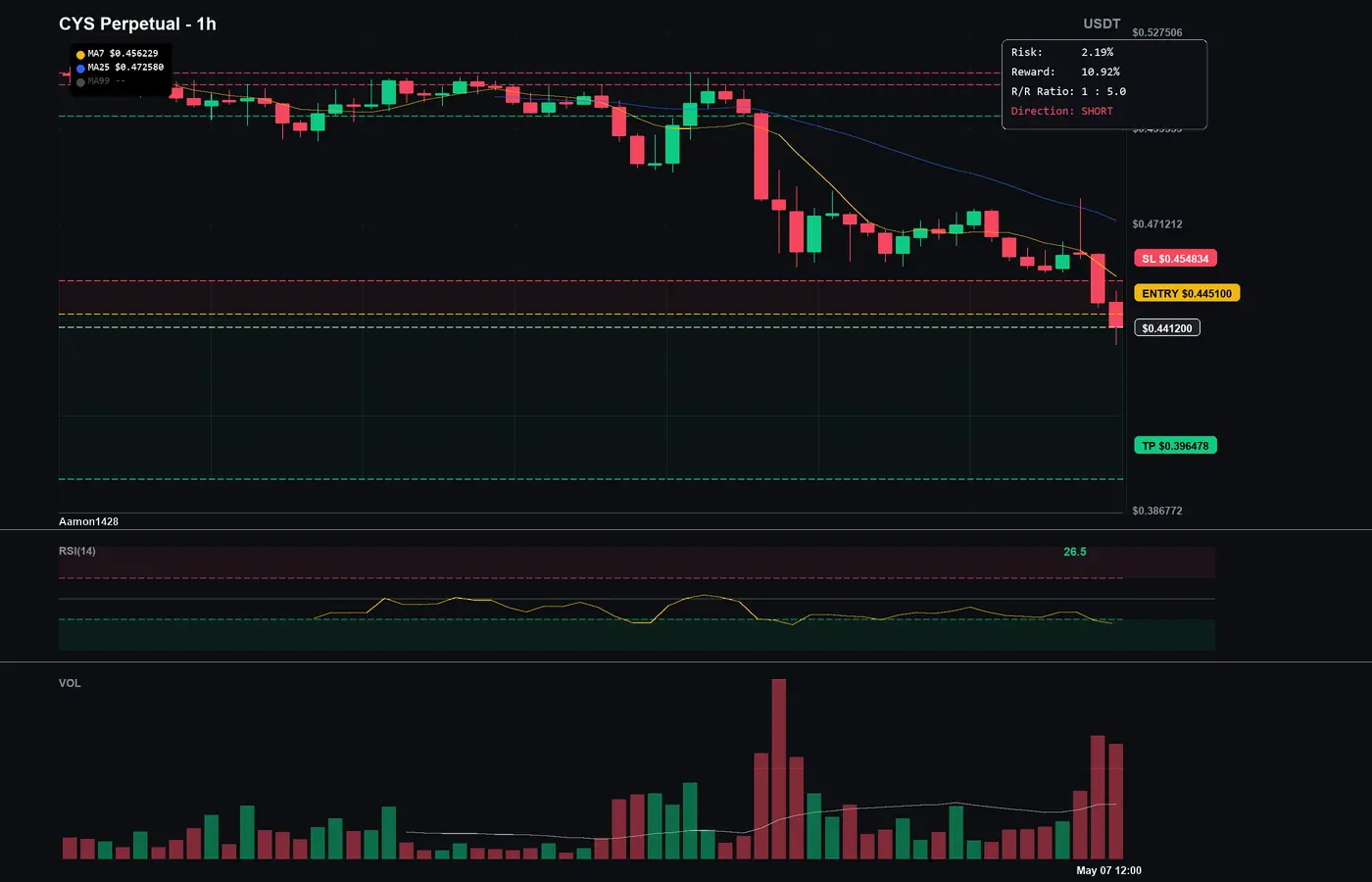Select the red "Direction: SHORT" row

pos(1062,111)
